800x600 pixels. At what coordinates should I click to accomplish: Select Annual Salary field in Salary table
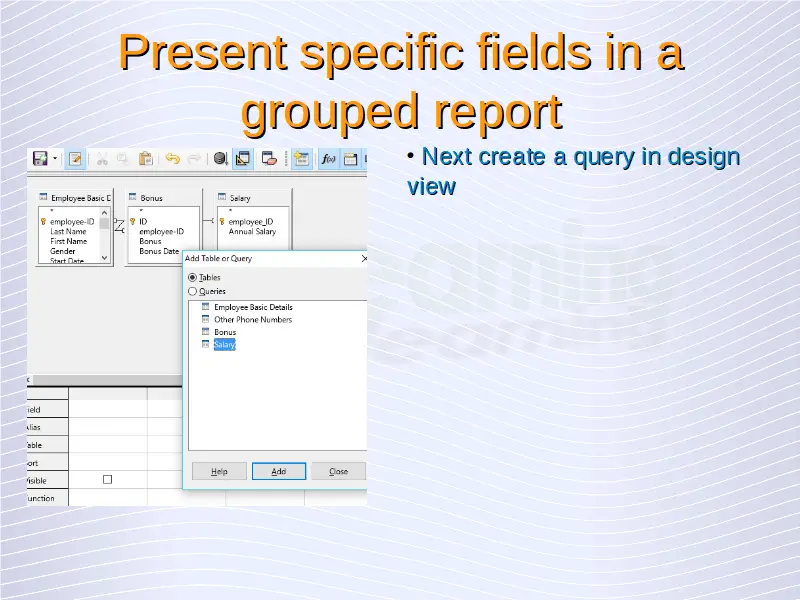click(253, 232)
